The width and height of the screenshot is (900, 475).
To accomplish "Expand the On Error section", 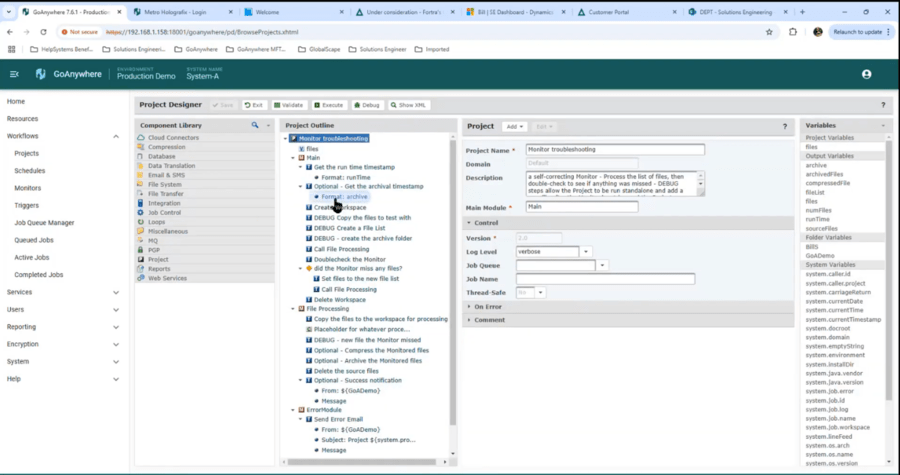I will tap(488, 306).
